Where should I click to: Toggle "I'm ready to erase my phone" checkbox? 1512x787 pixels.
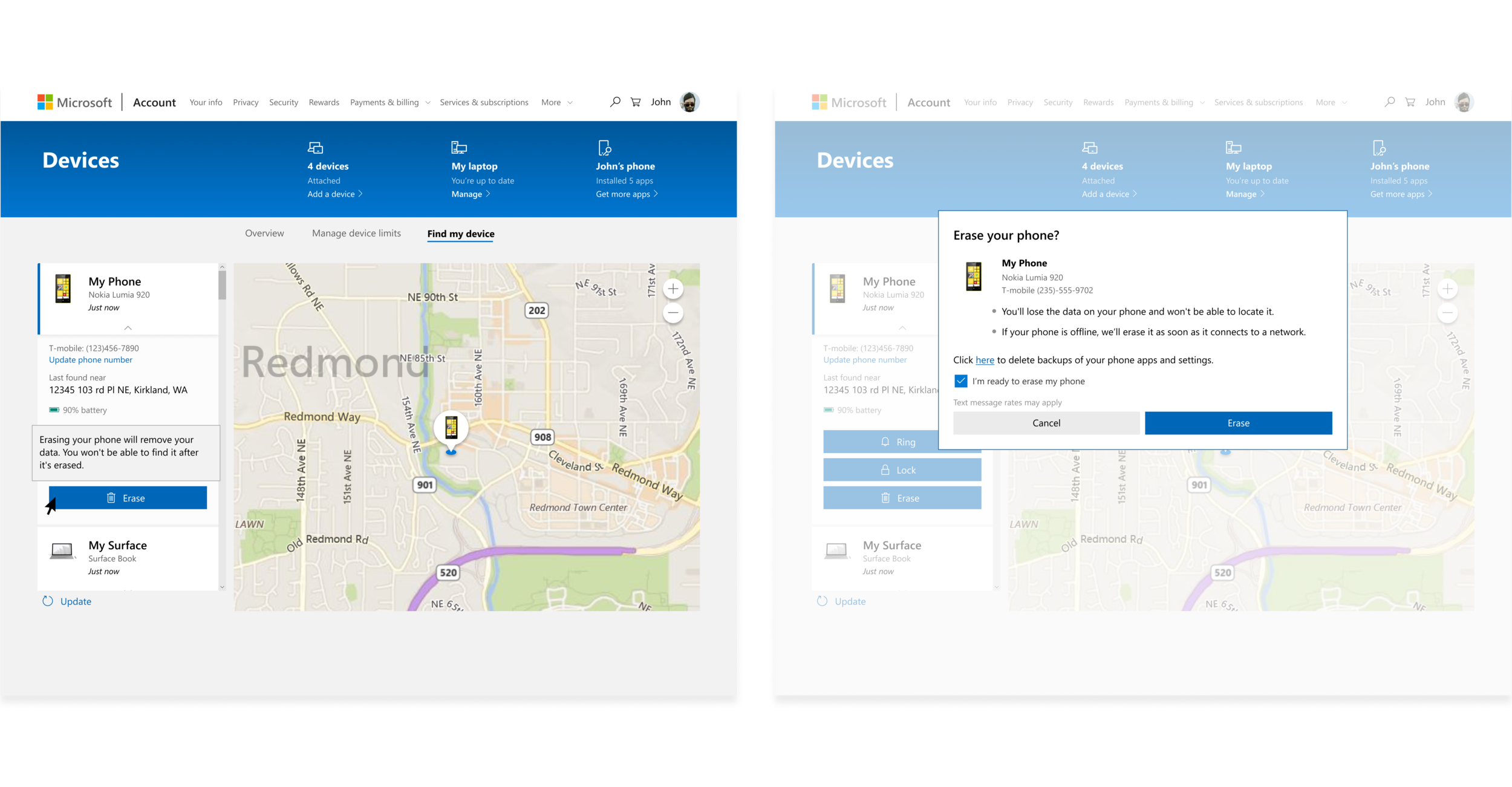(x=961, y=381)
